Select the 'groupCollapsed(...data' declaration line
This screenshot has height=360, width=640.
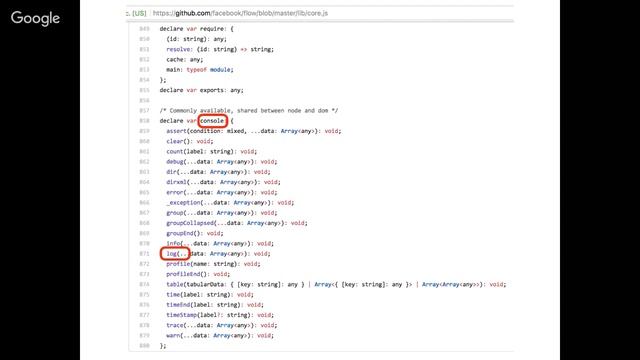(237, 223)
